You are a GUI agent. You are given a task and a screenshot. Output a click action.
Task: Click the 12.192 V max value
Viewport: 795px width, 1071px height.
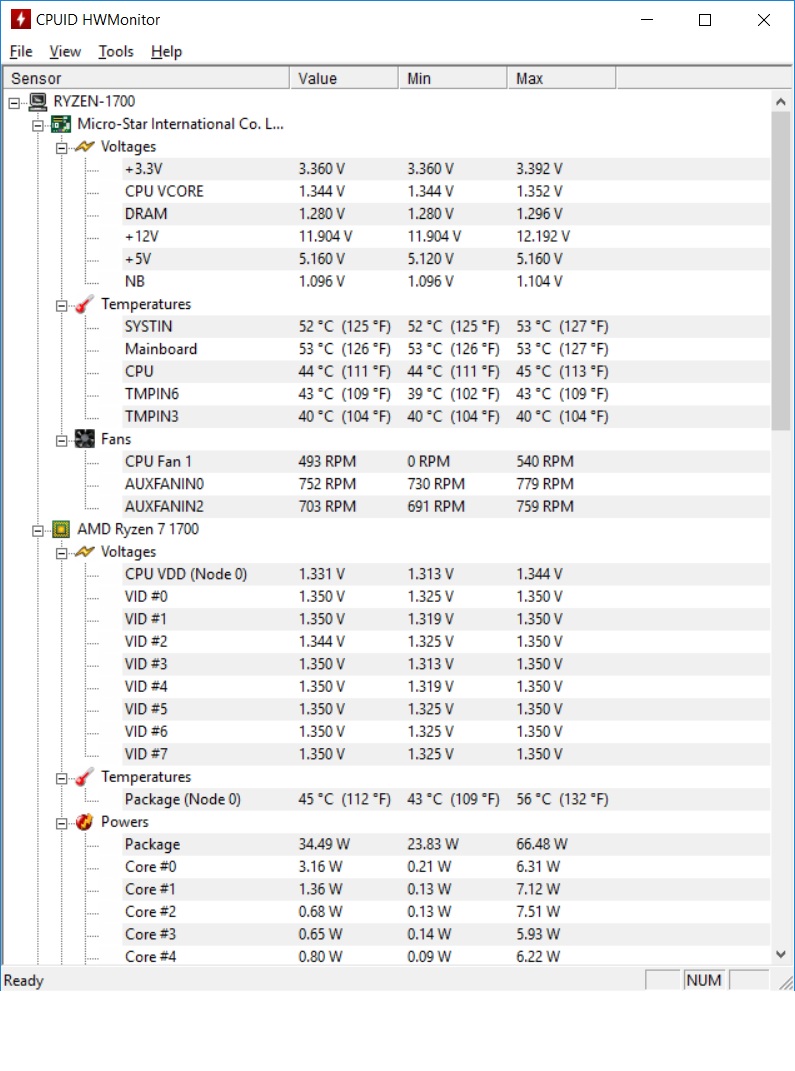click(543, 236)
